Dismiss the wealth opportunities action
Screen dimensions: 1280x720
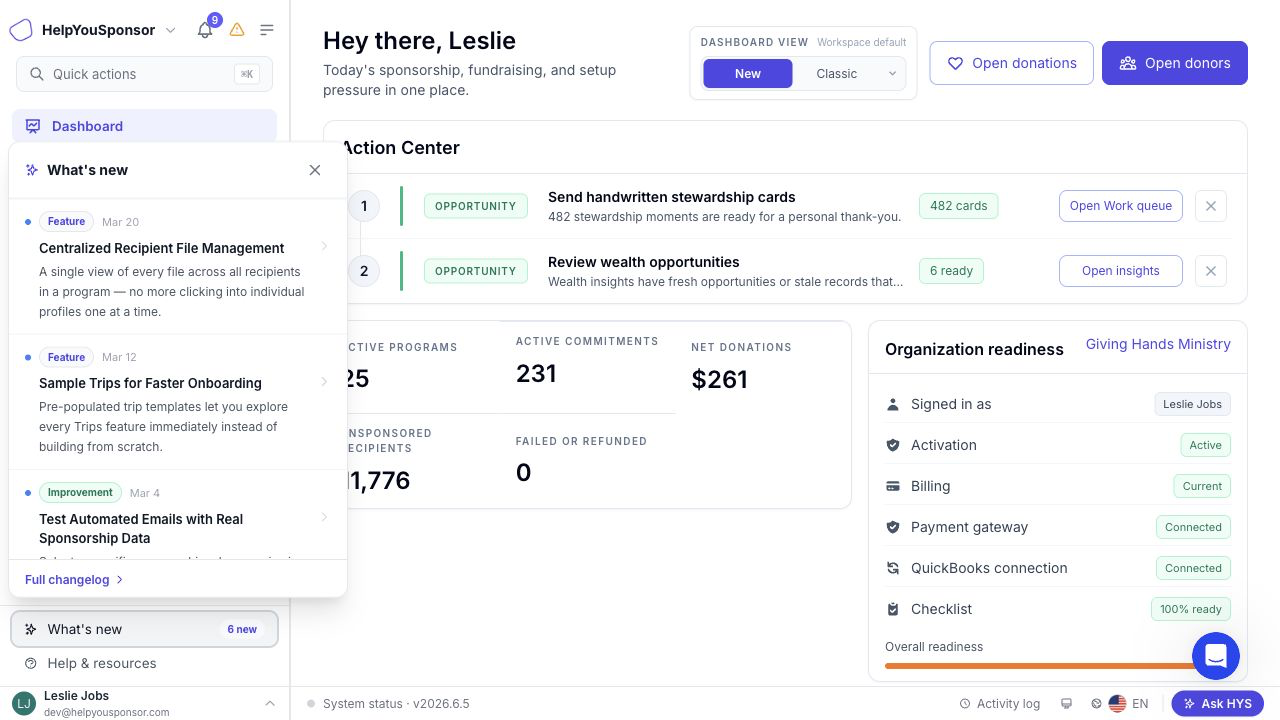click(1210, 271)
